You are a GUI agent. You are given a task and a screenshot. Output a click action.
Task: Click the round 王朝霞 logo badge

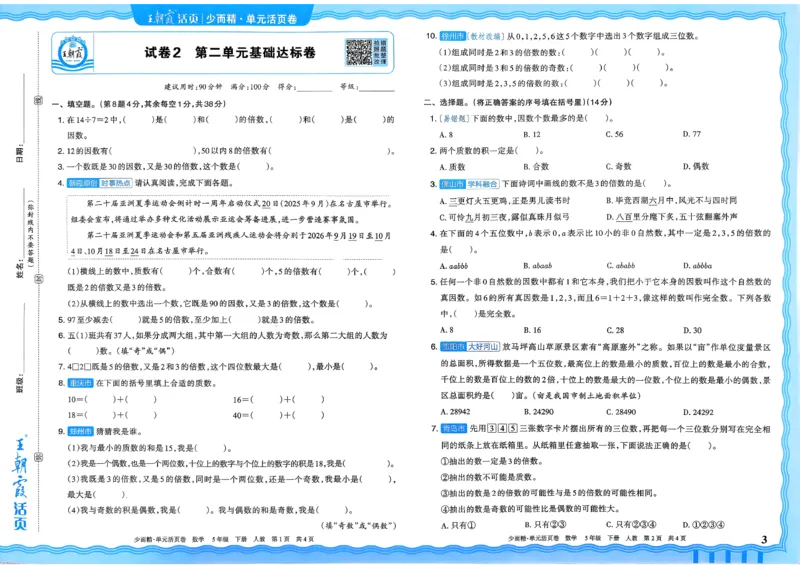[x=72, y=53]
